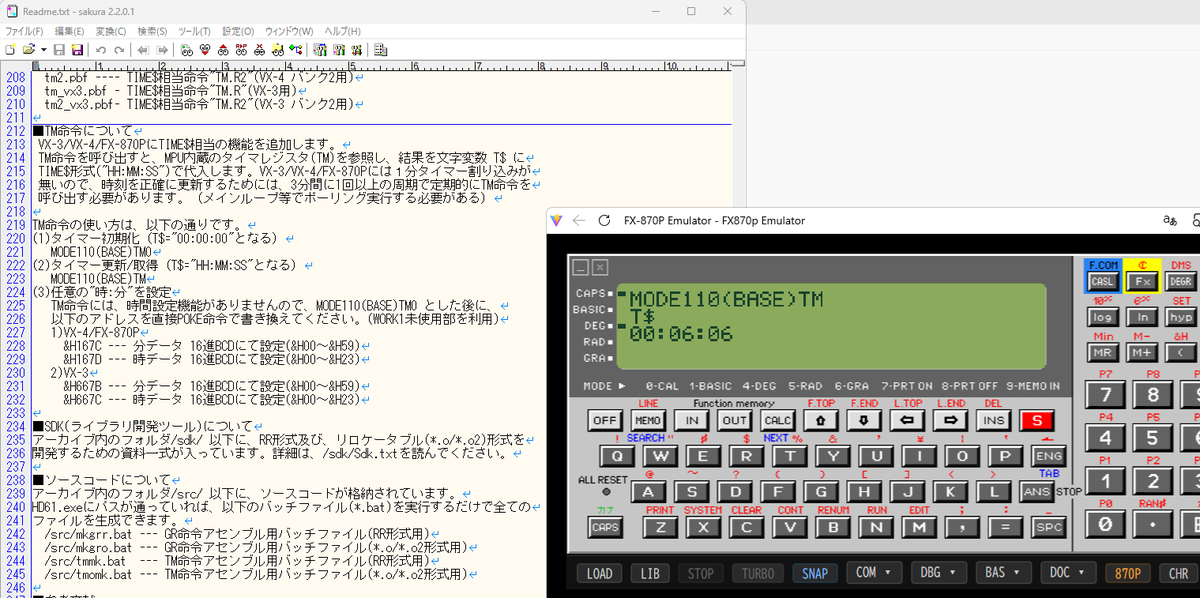1200x598 pixels.
Task: Click the Save As purple floppy icon
Action: [x=77, y=49]
